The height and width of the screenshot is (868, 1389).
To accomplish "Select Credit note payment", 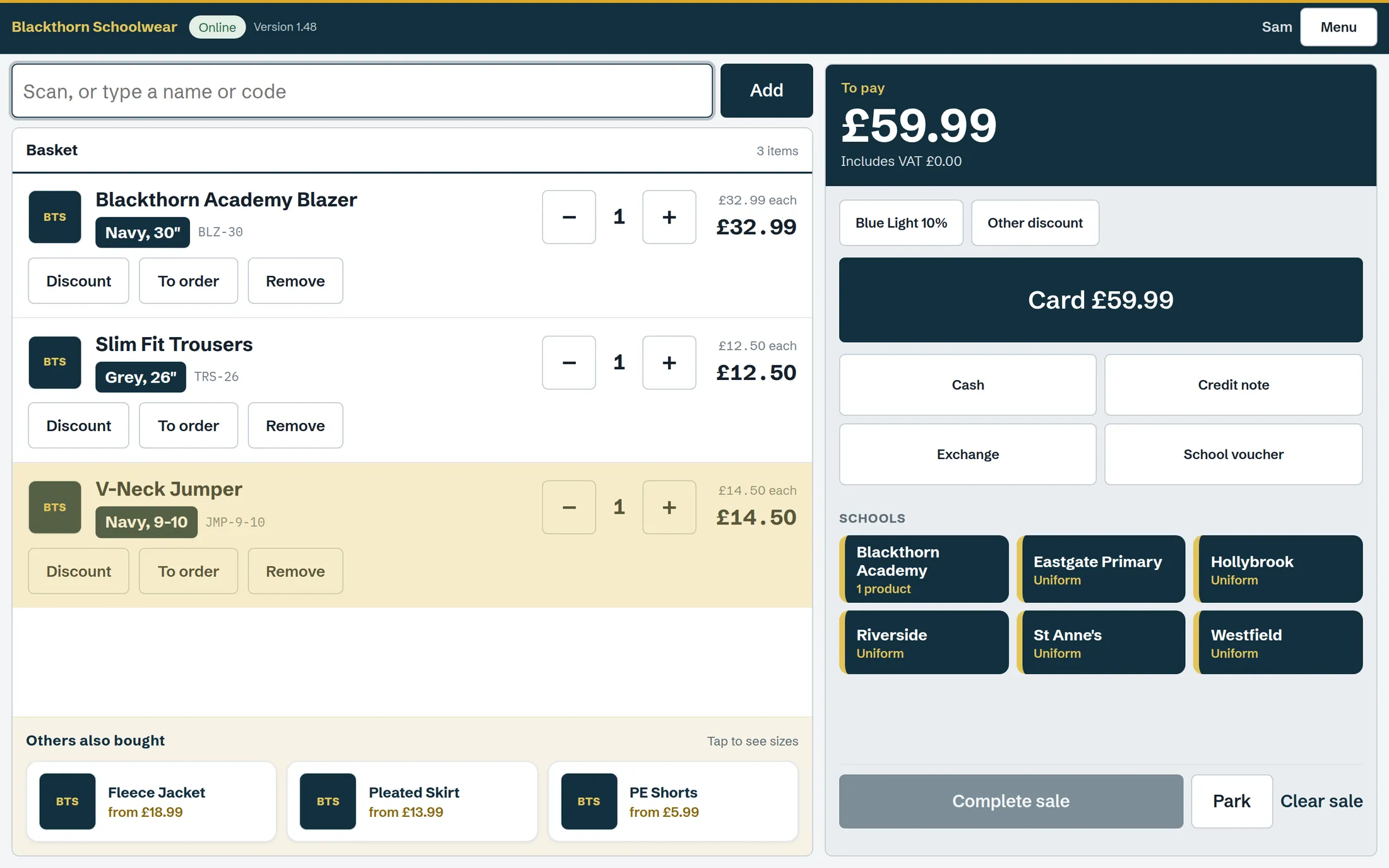I will 1234,385.
